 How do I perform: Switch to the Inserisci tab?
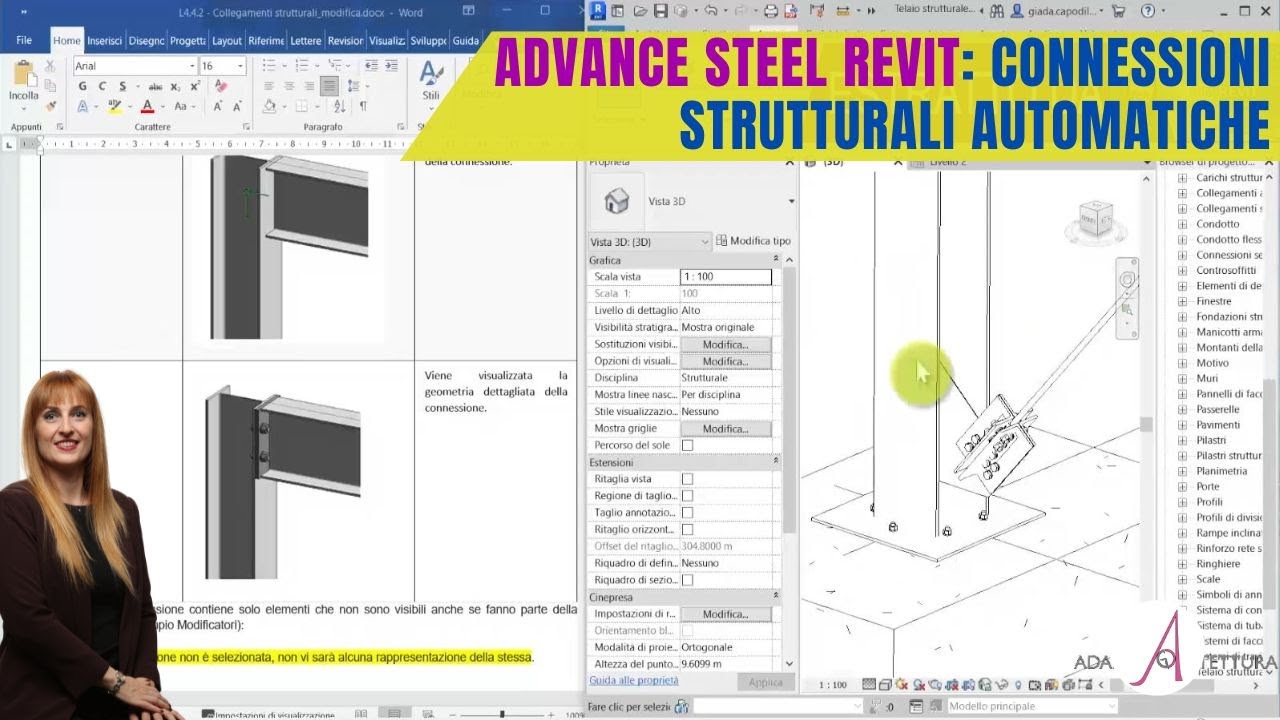coord(104,41)
